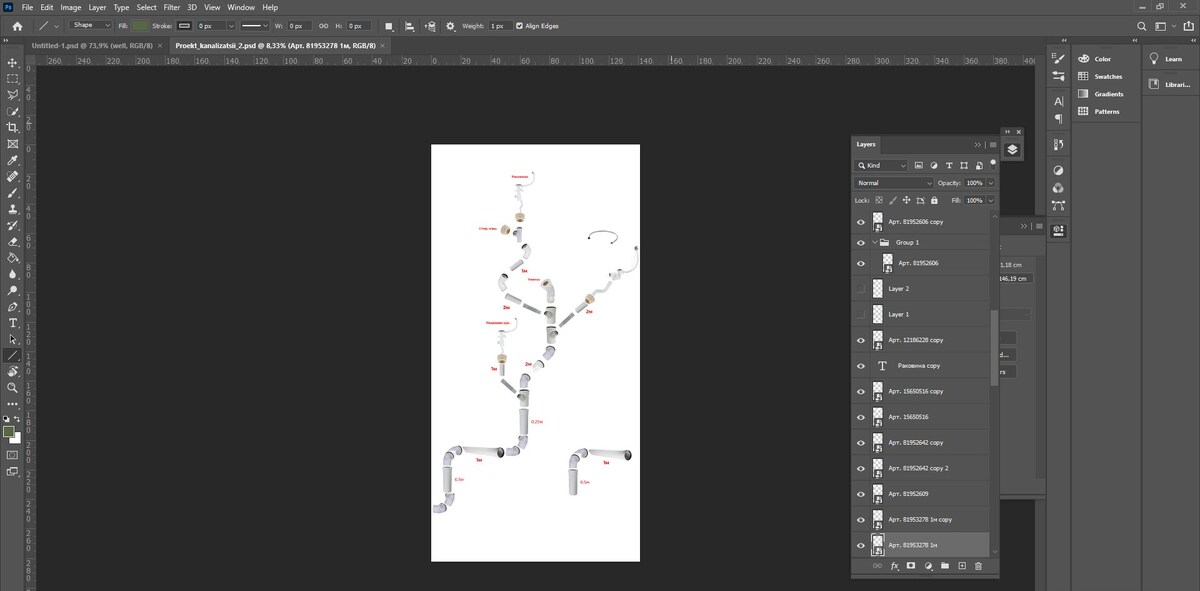Create new adjustment layer
1200x591 pixels.
(x=928, y=566)
